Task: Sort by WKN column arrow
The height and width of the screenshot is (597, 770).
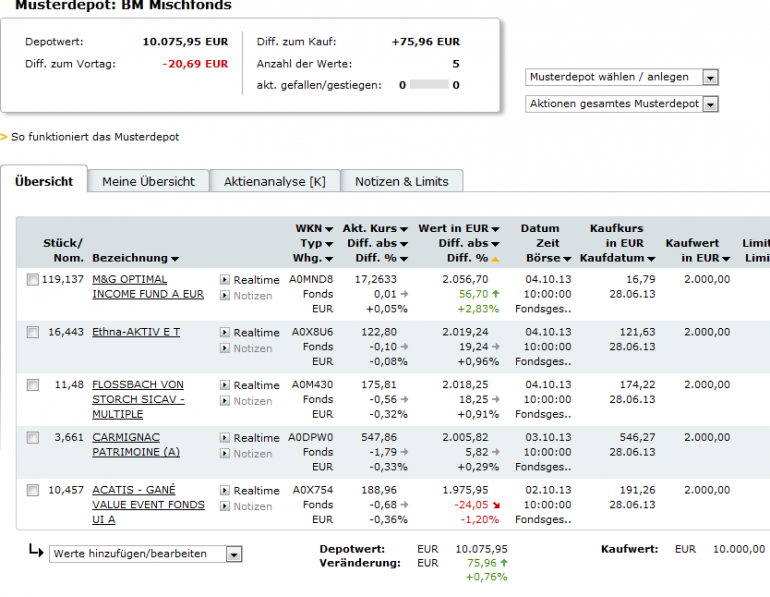Action: [329, 229]
